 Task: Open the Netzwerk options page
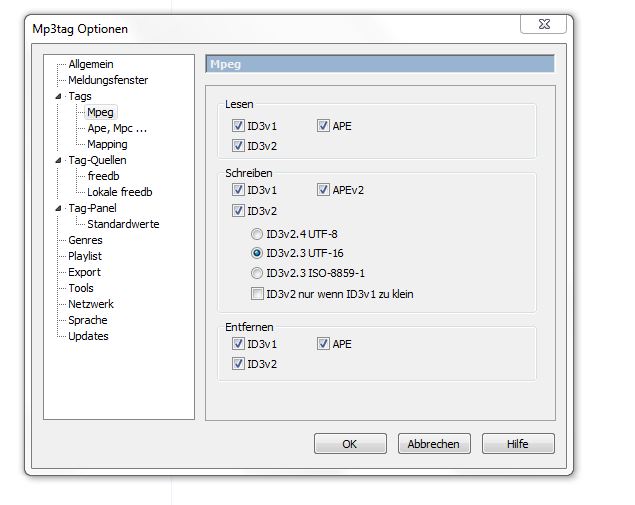pos(91,304)
